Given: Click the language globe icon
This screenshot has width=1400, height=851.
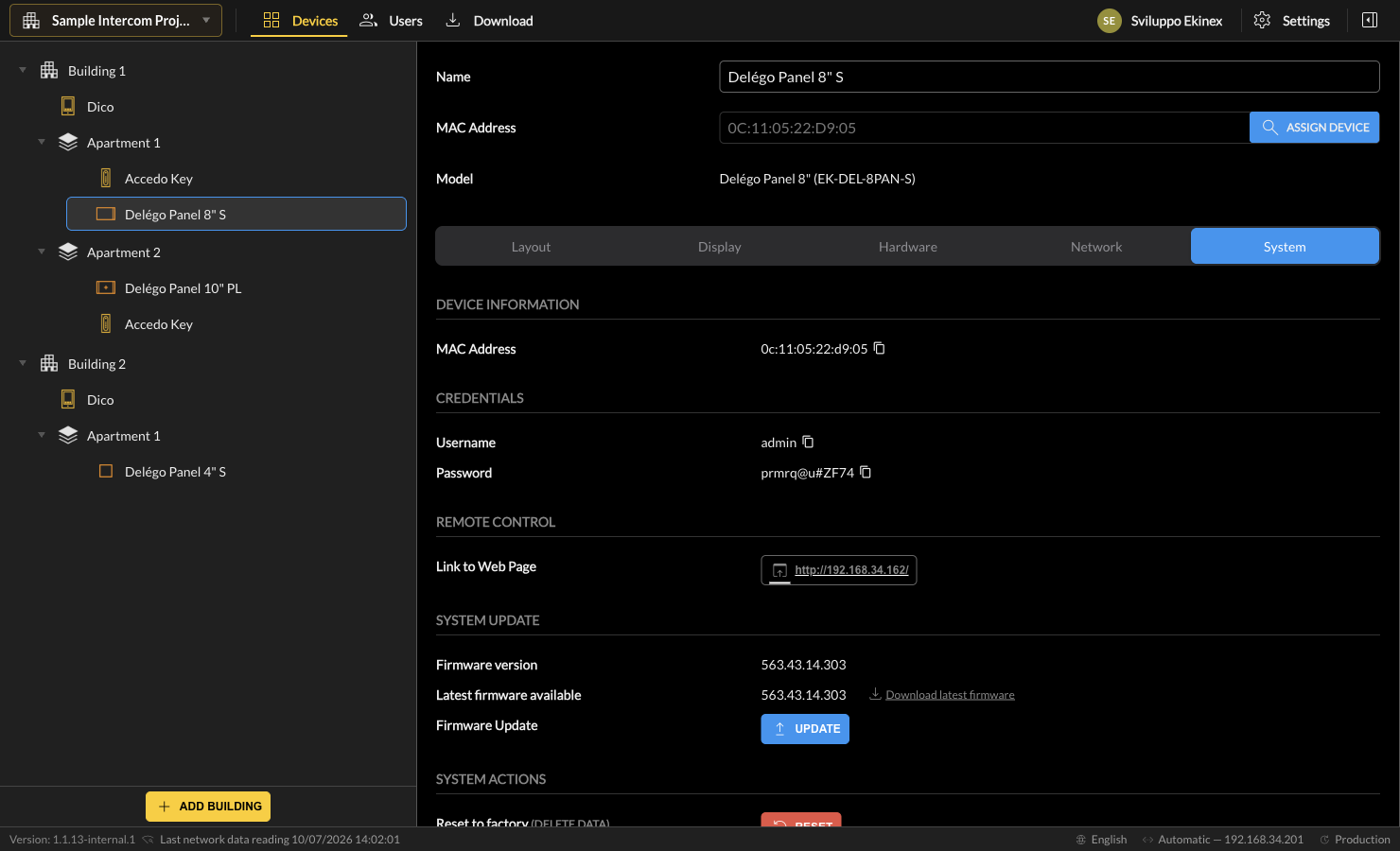Looking at the screenshot, I should pyautogui.click(x=1081, y=840).
